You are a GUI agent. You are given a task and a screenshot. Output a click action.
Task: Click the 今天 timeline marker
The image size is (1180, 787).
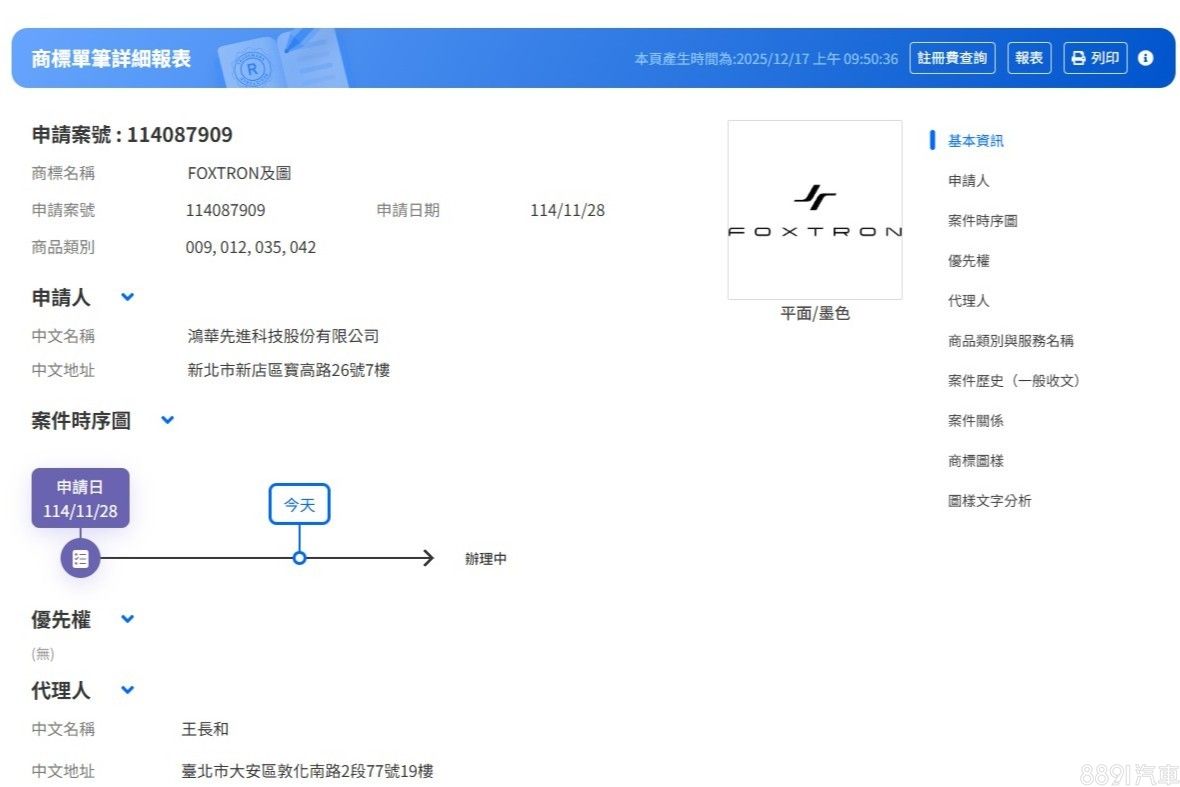click(x=299, y=505)
